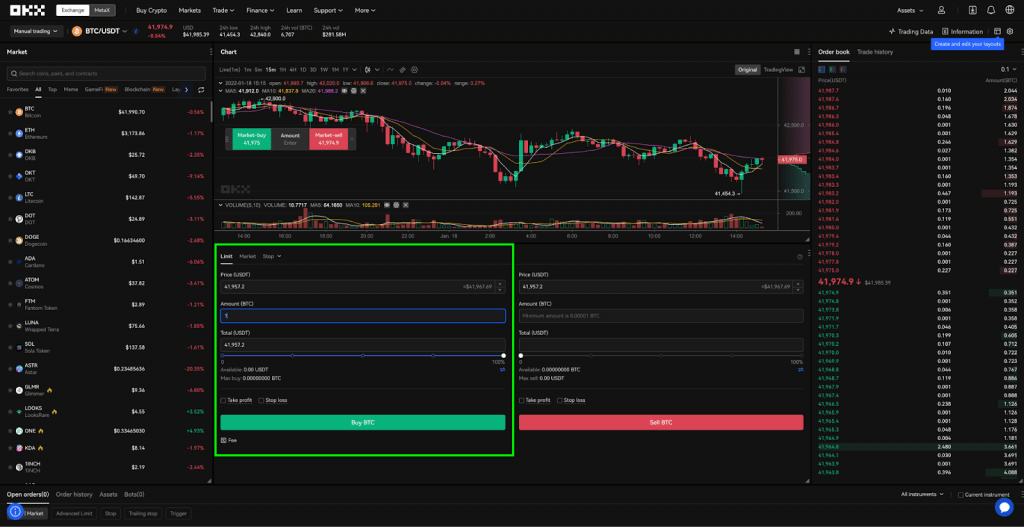Switch to the Trade history tab
The height and width of the screenshot is (527, 1024).
tap(875, 51)
